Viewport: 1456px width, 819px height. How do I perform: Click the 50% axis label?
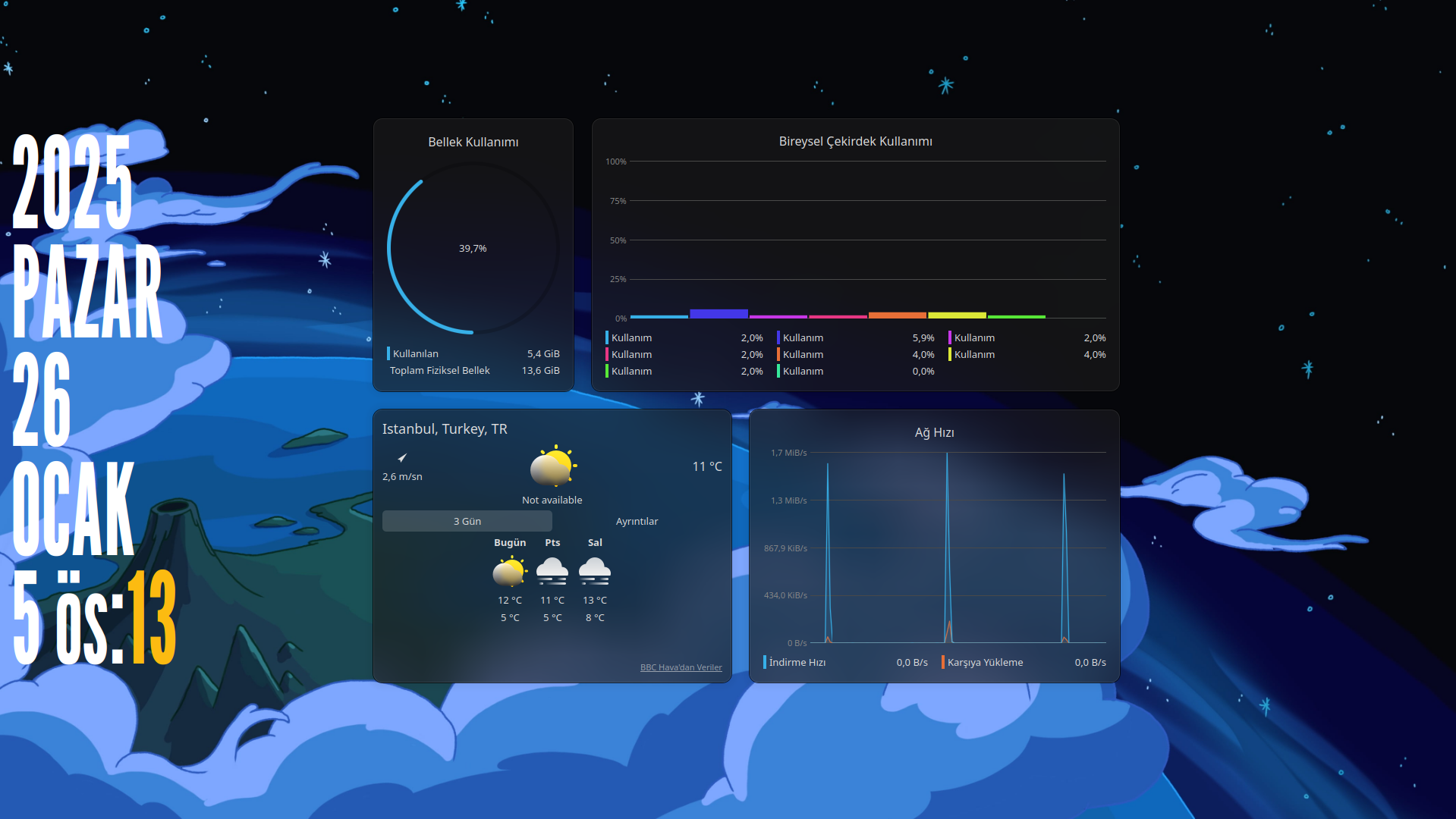pyautogui.click(x=618, y=240)
